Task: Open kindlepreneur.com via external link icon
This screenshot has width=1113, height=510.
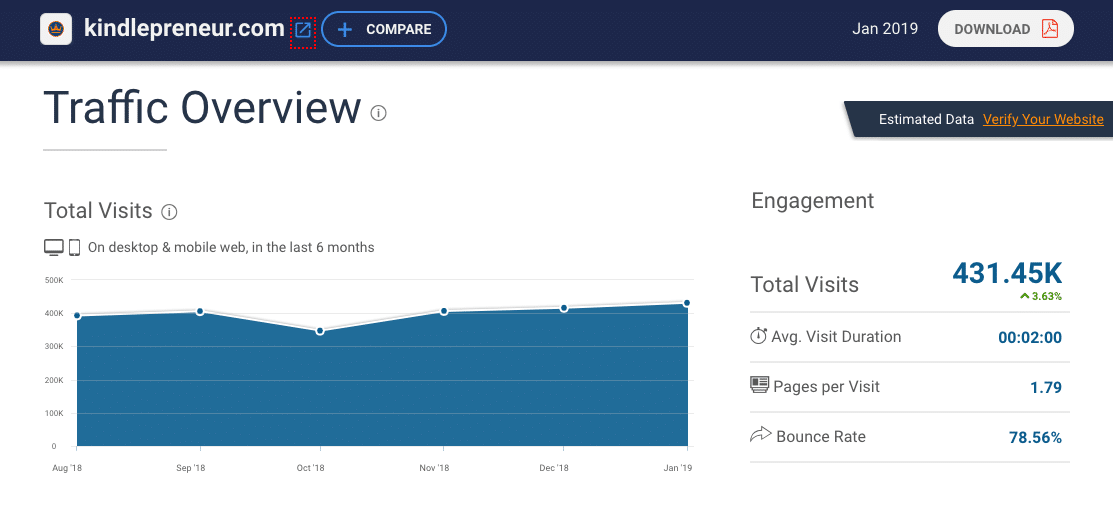Action: point(303,30)
